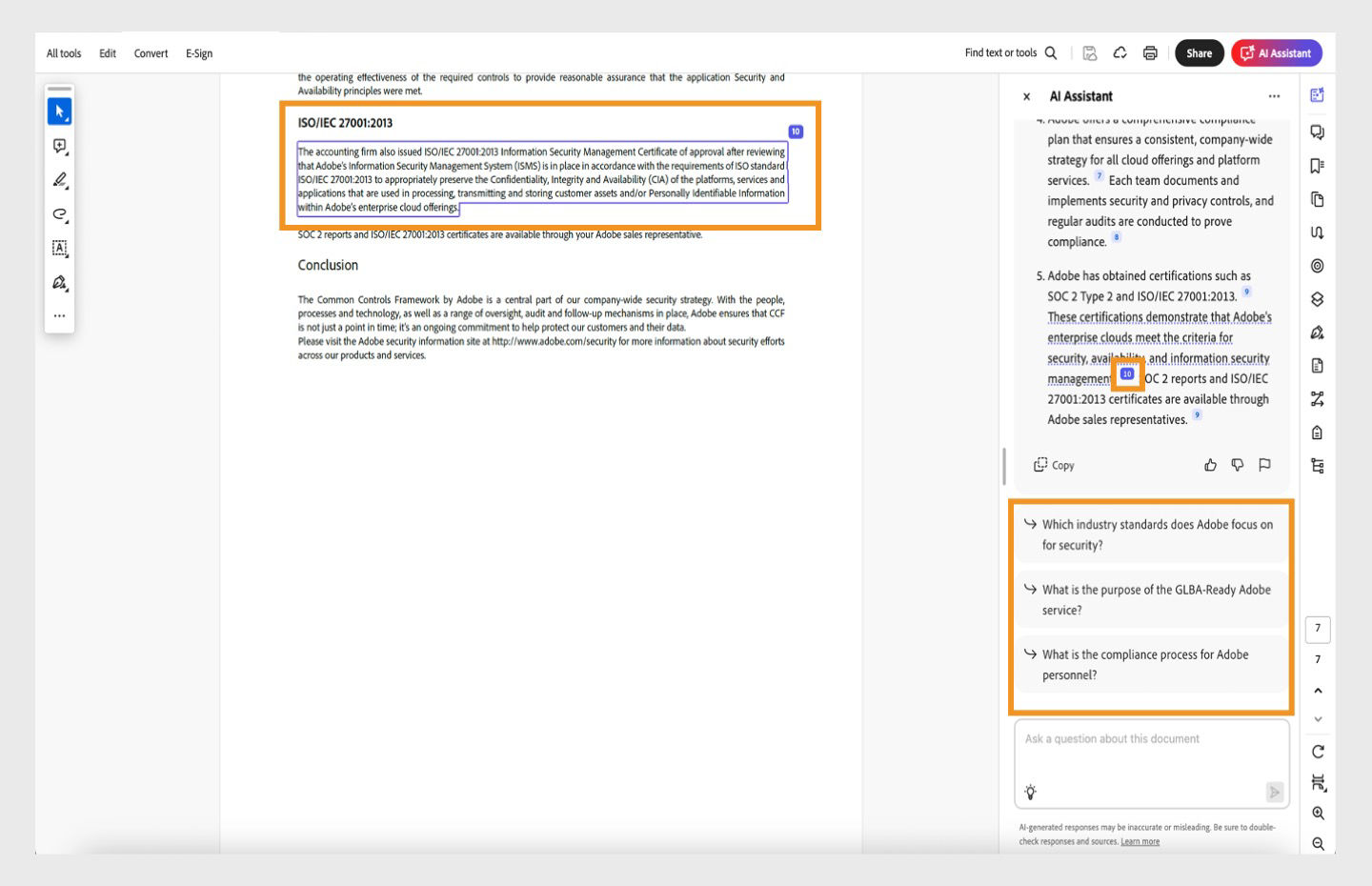Click the red AI Assistant button
Screen dimensions: 1372x886
[1277, 53]
